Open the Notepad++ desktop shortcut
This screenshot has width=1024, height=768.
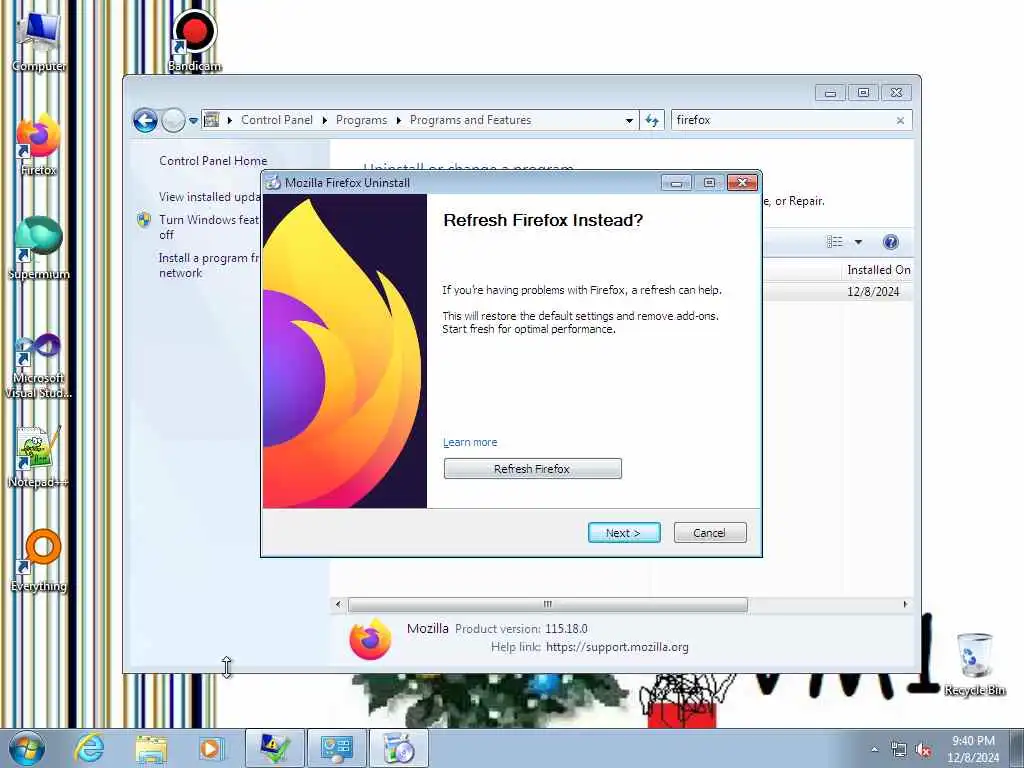[39, 457]
